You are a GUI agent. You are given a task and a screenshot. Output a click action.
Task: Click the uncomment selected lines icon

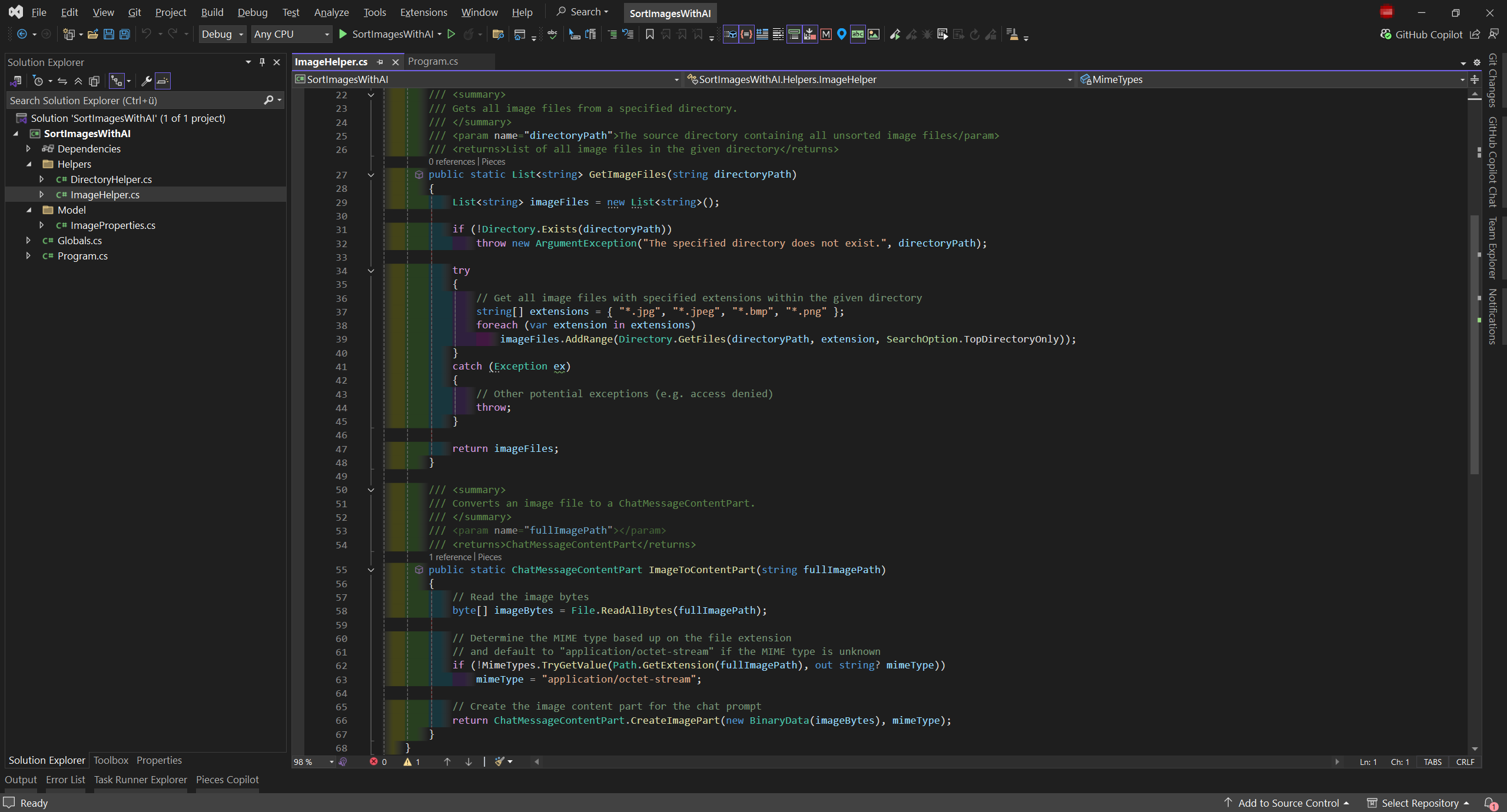(x=628, y=34)
